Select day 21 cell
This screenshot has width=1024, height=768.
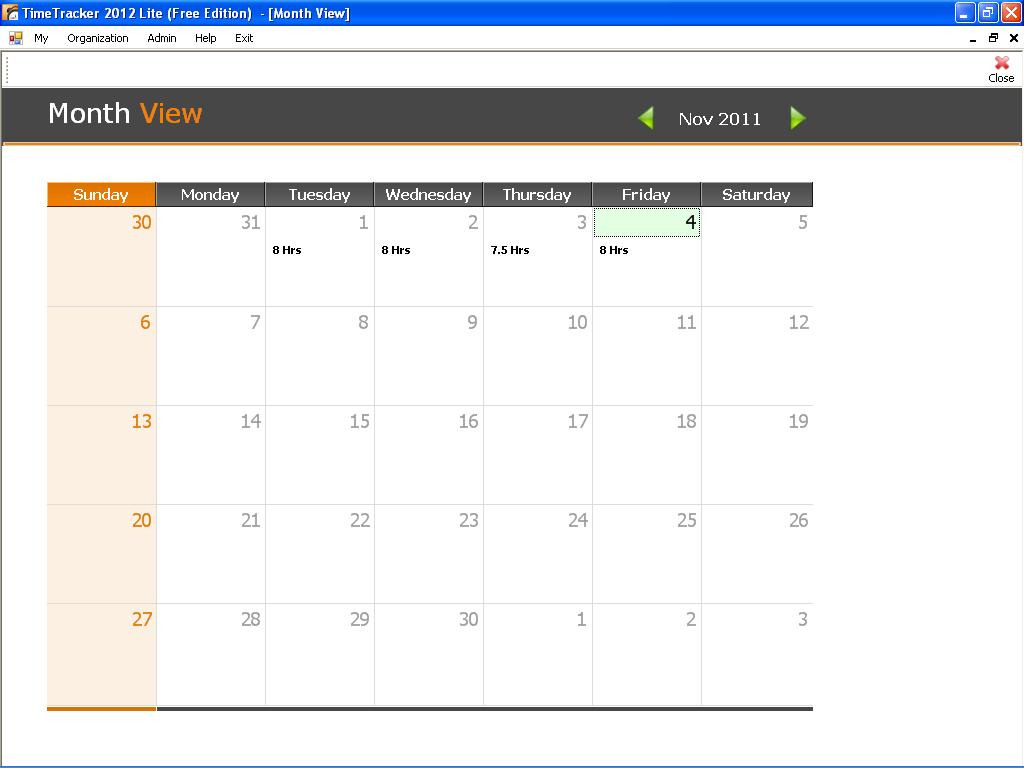[x=211, y=554]
